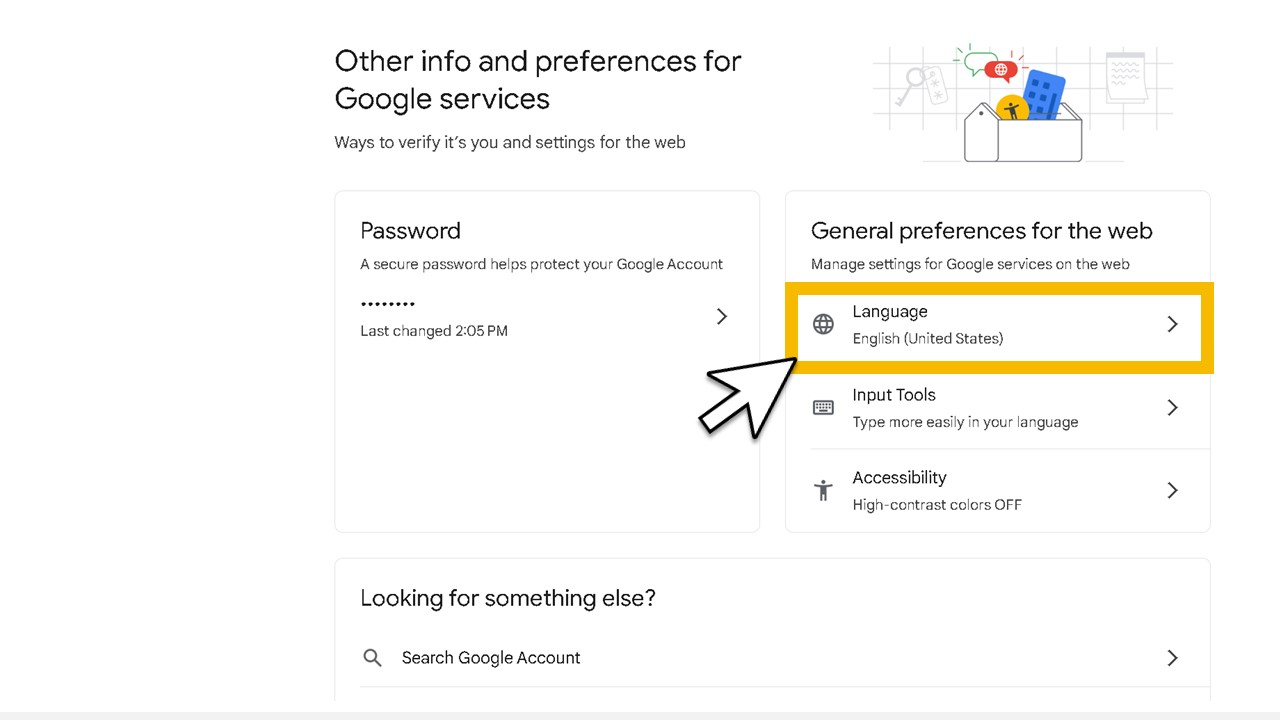This screenshot has height=720, width=1280.
Task: Click the keyboard icon beside Input Tools
Action: 822,407
